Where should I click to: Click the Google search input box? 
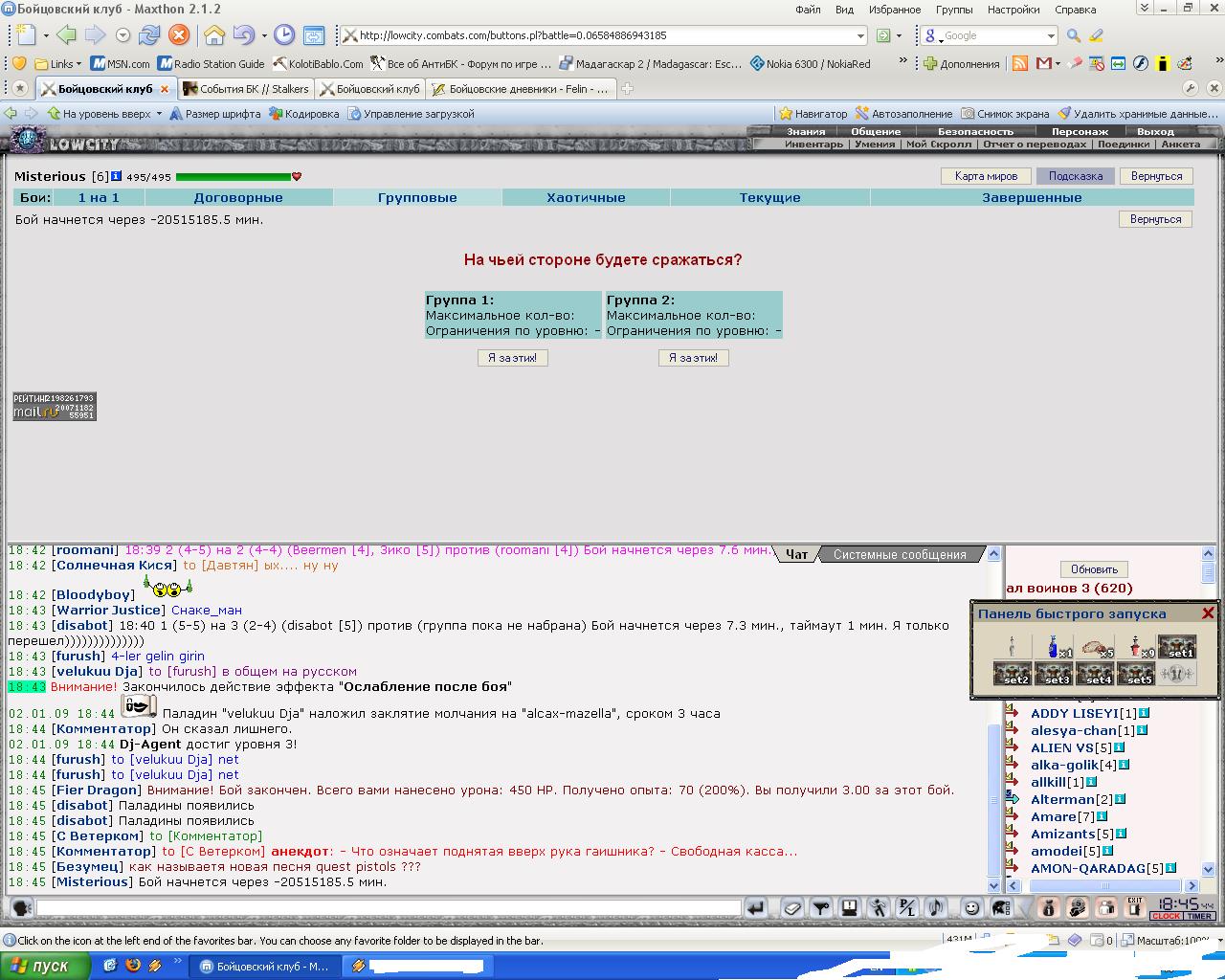point(991,35)
